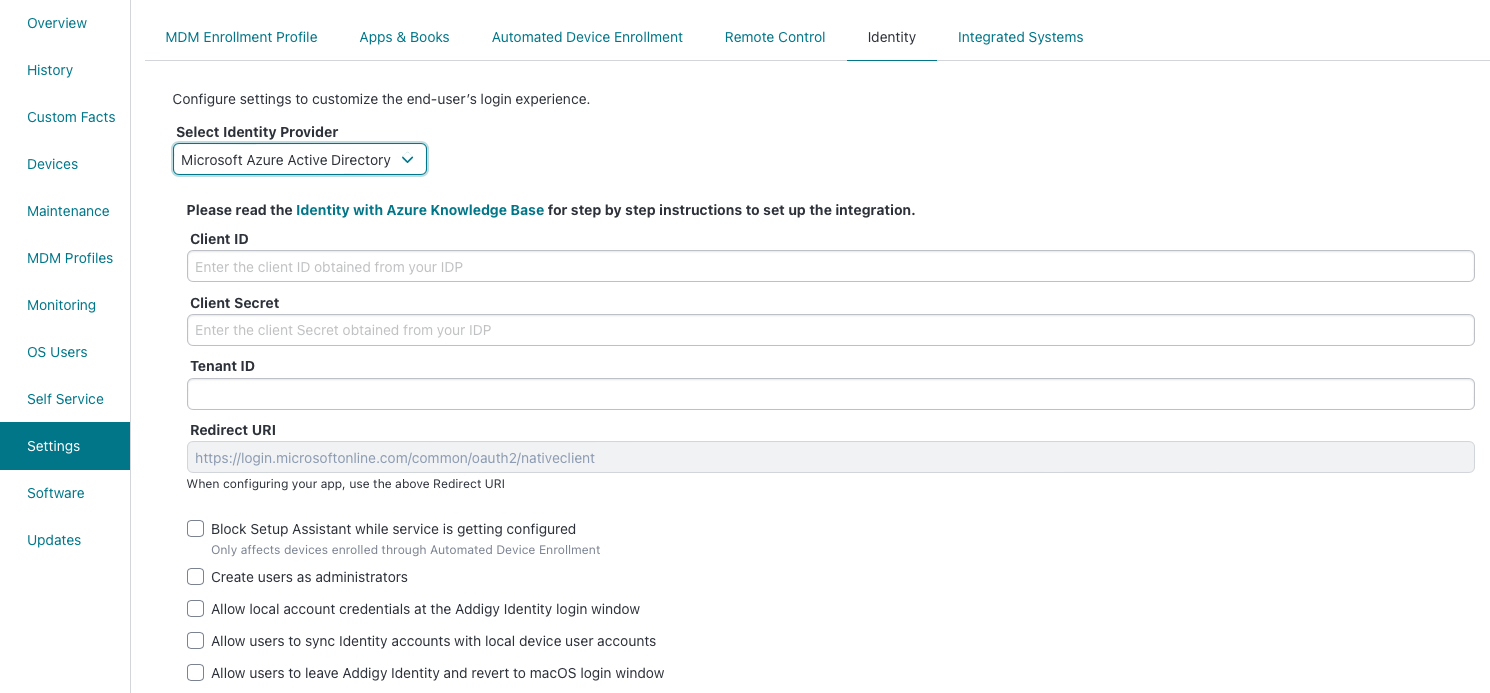Open MDM Profiles sidebar item

point(70,258)
